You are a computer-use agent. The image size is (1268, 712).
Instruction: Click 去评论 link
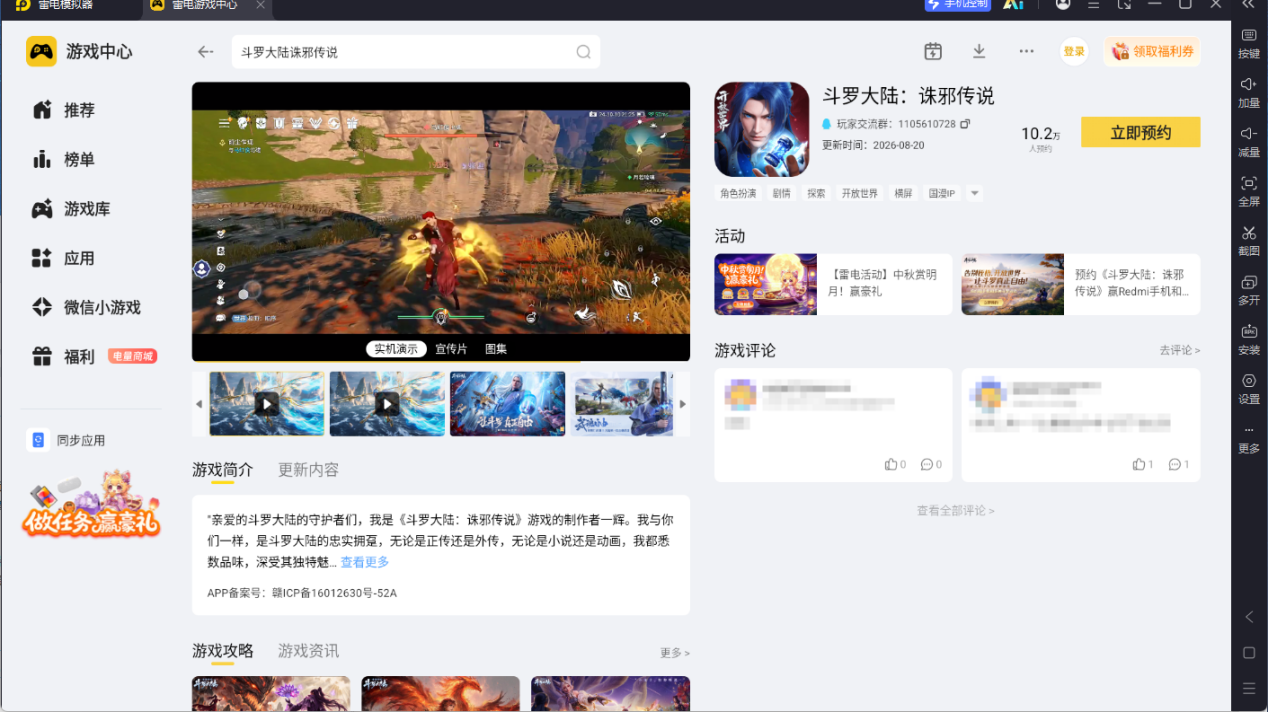click(x=1180, y=350)
